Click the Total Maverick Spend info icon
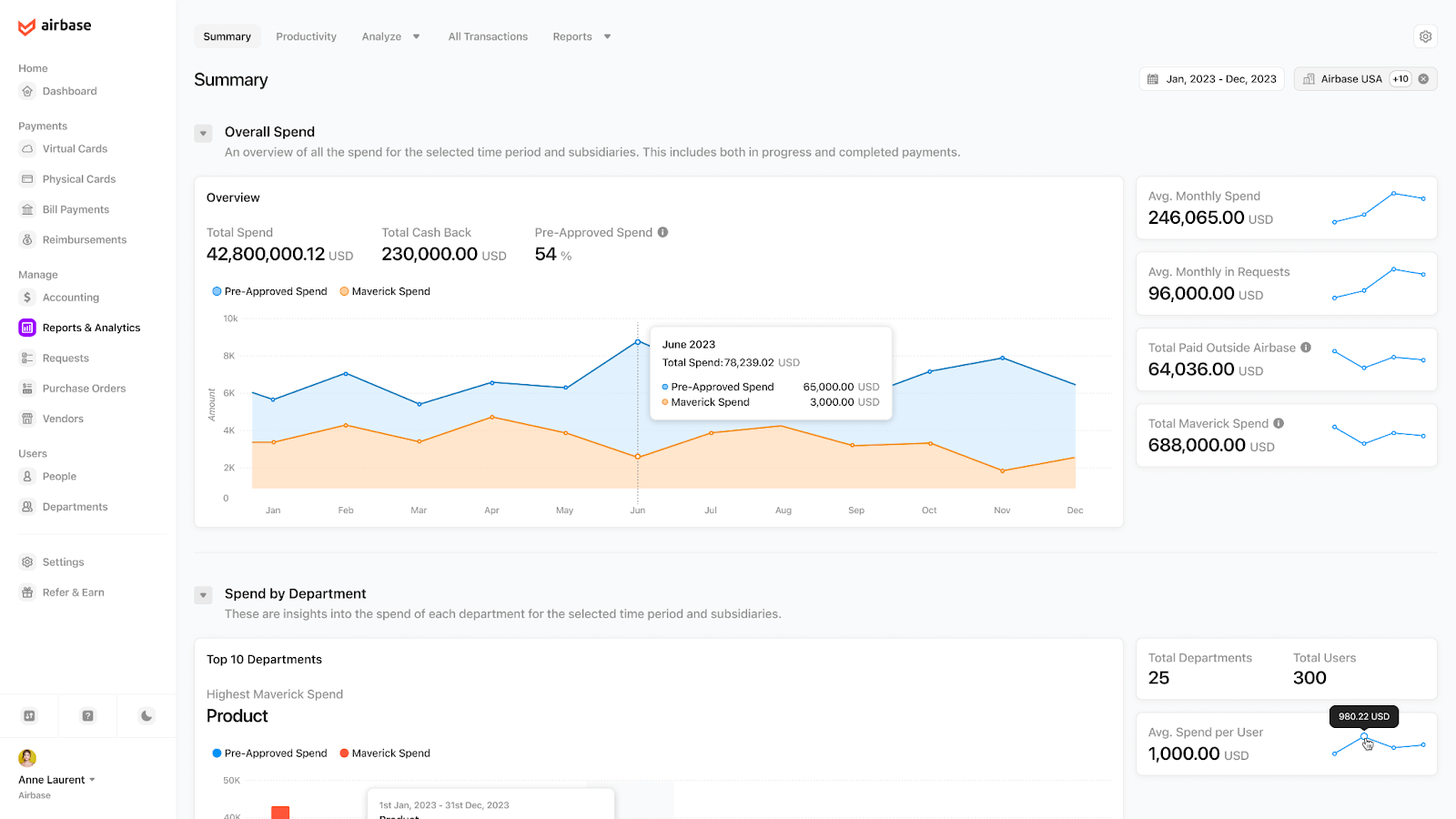The height and width of the screenshot is (819, 1456). pos(1279,423)
